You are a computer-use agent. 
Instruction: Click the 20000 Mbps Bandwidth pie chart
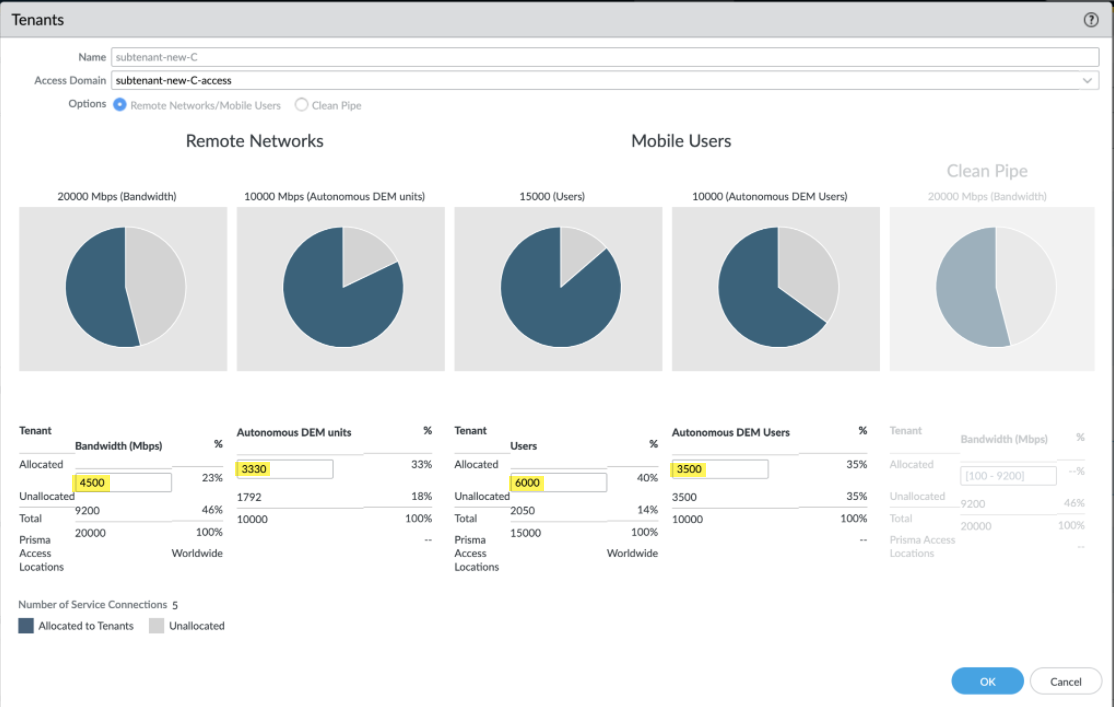click(x=126, y=287)
